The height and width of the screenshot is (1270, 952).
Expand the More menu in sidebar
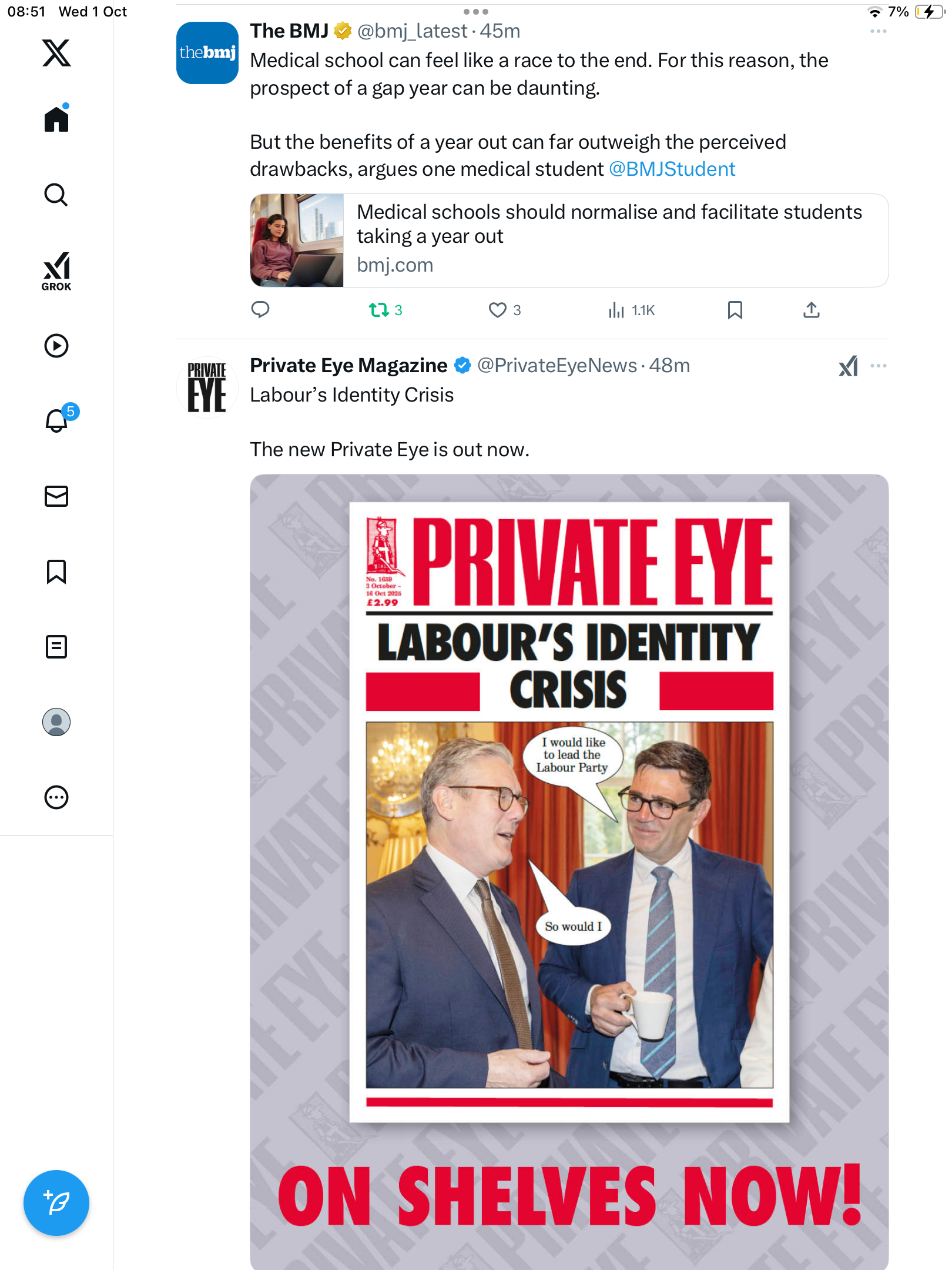coord(56,797)
